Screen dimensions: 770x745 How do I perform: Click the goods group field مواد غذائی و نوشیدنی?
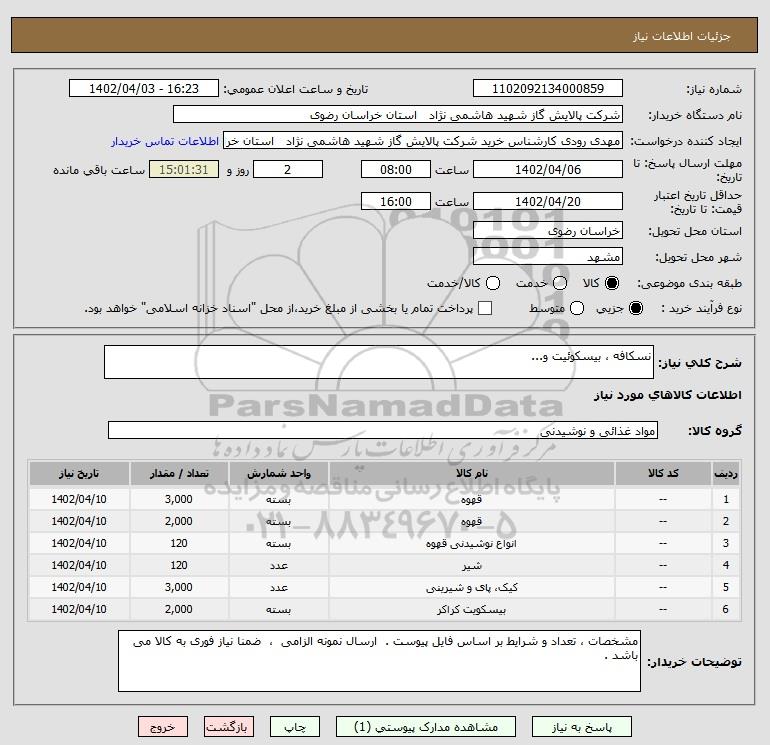tap(383, 430)
